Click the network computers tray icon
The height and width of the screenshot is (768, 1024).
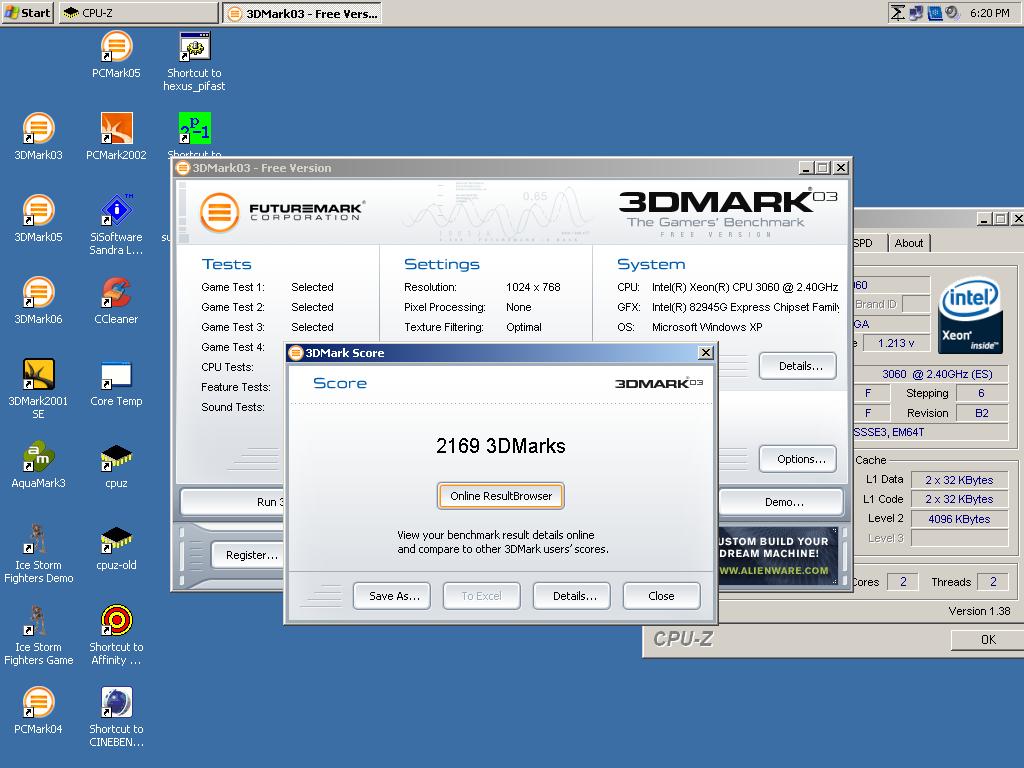[916, 12]
